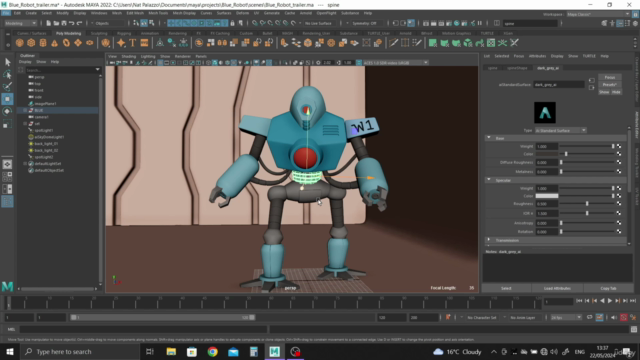Click the Maya home logo icon
Viewport: 640px width, 360px height.
(7, 287)
